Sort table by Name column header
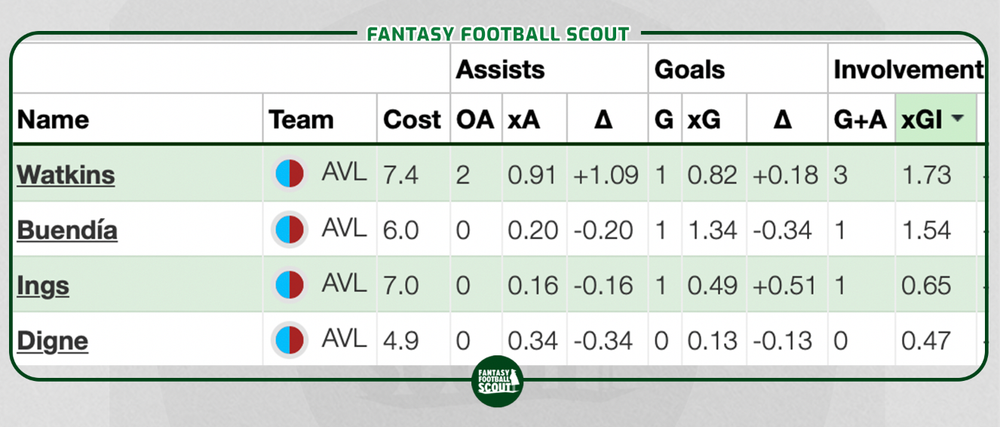Viewport: 1000px width, 427px height. tap(54, 120)
